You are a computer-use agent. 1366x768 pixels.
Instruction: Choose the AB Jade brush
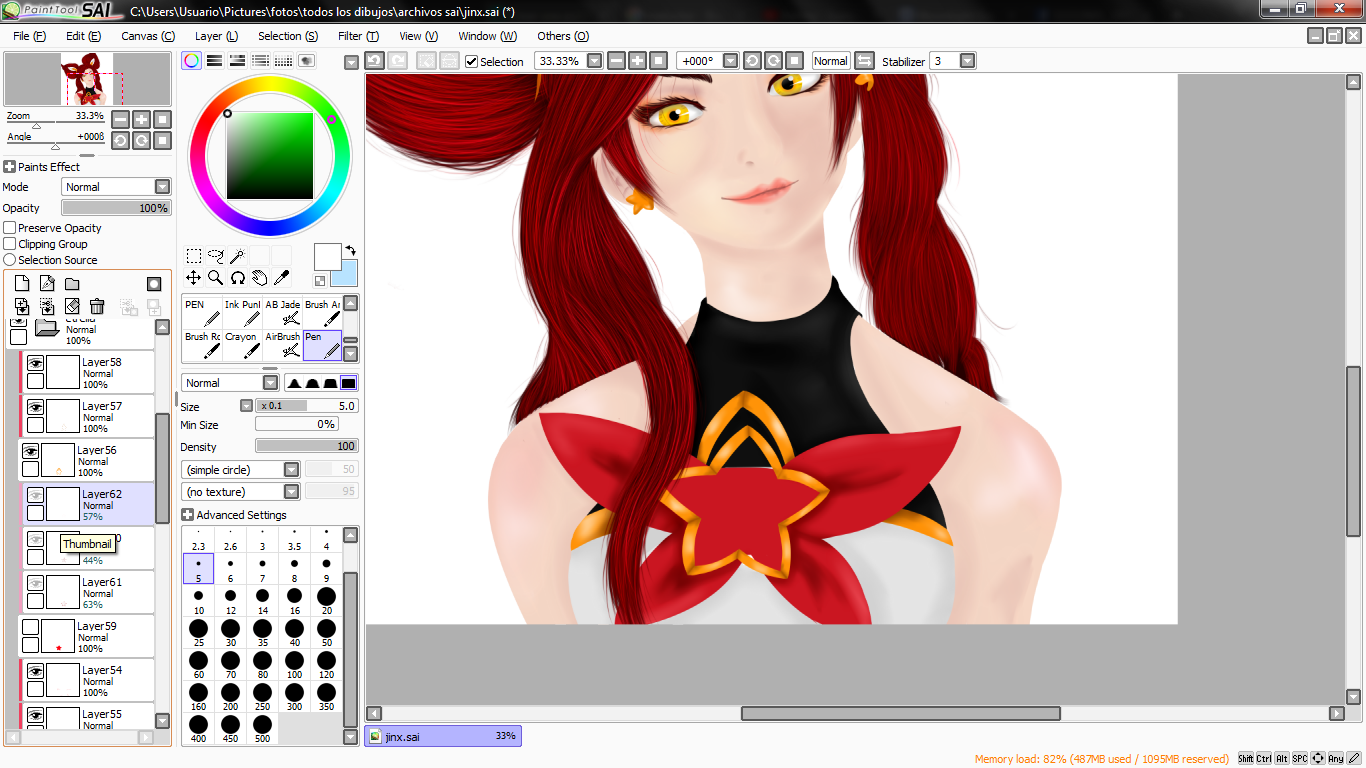point(283,313)
